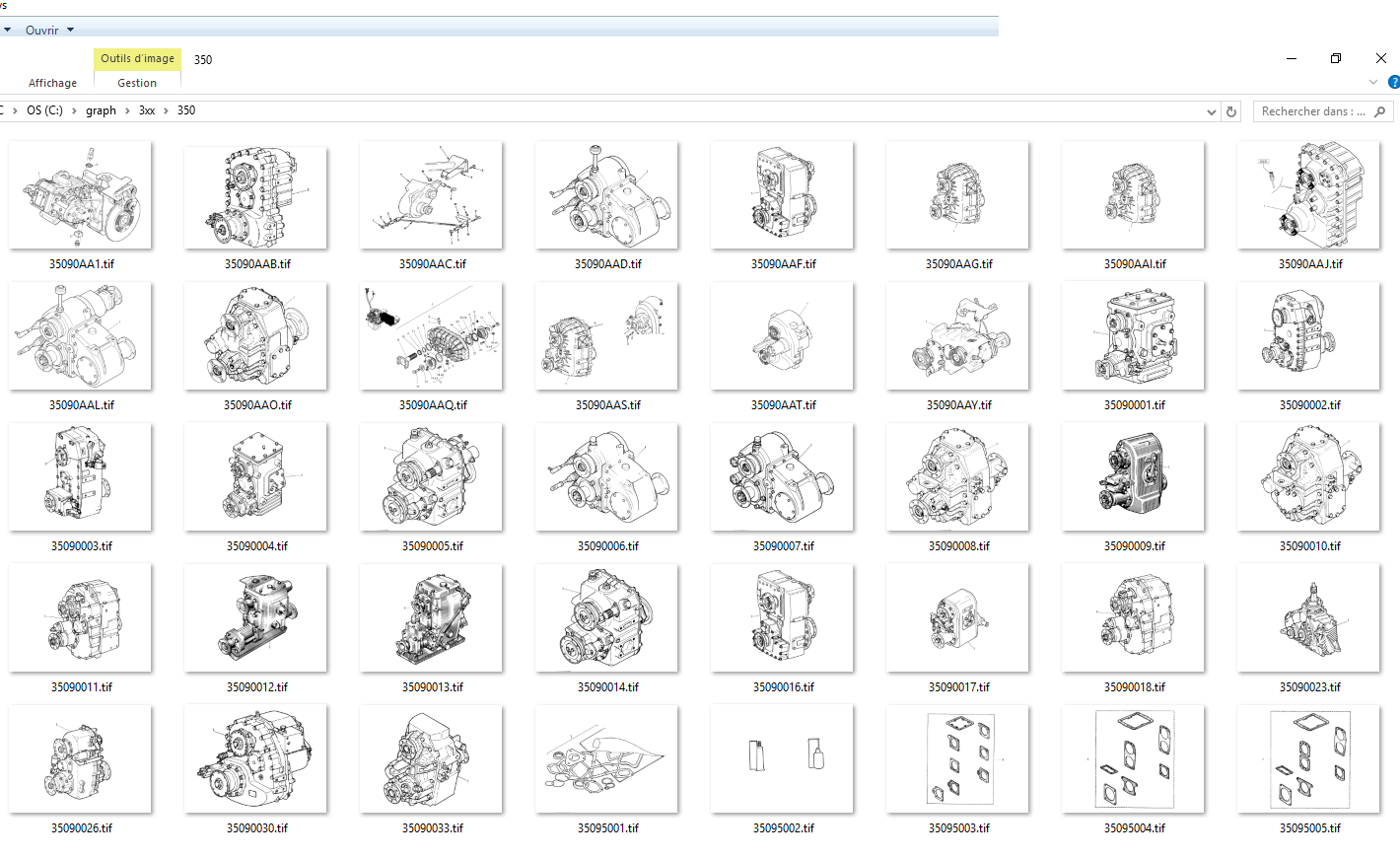Select the 35095004.tif gasket set thumbnail
This screenshot has height=859, width=1400.
(x=1133, y=758)
